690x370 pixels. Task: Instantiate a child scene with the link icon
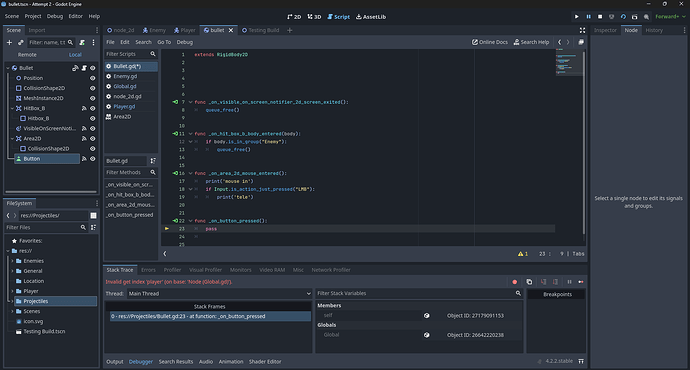(20, 43)
